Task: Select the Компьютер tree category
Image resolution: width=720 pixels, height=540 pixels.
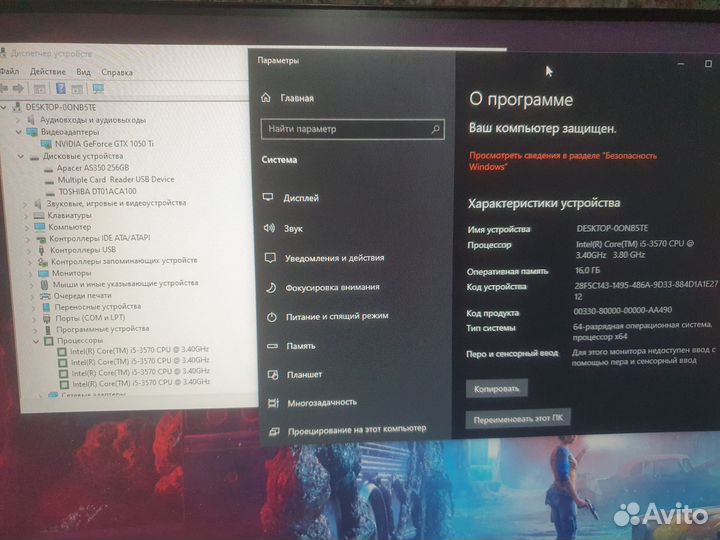Action: (x=70, y=227)
